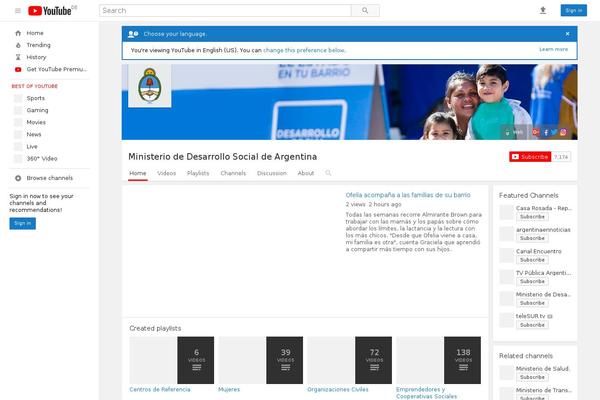Click the language banner person icon
This screenshot has width=600, height=400.
(133, 34)
